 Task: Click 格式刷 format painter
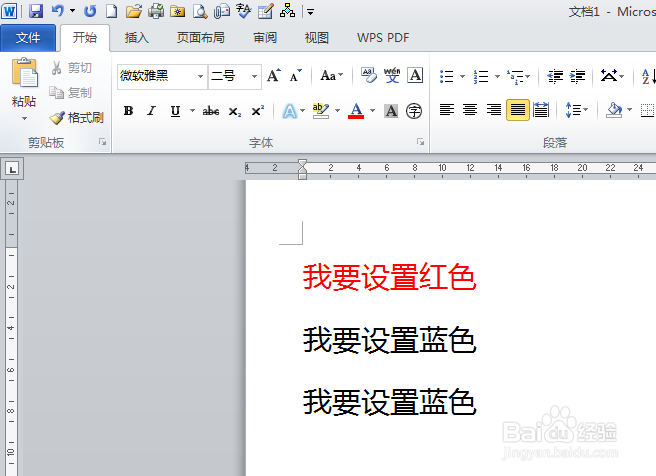point(77,118)
